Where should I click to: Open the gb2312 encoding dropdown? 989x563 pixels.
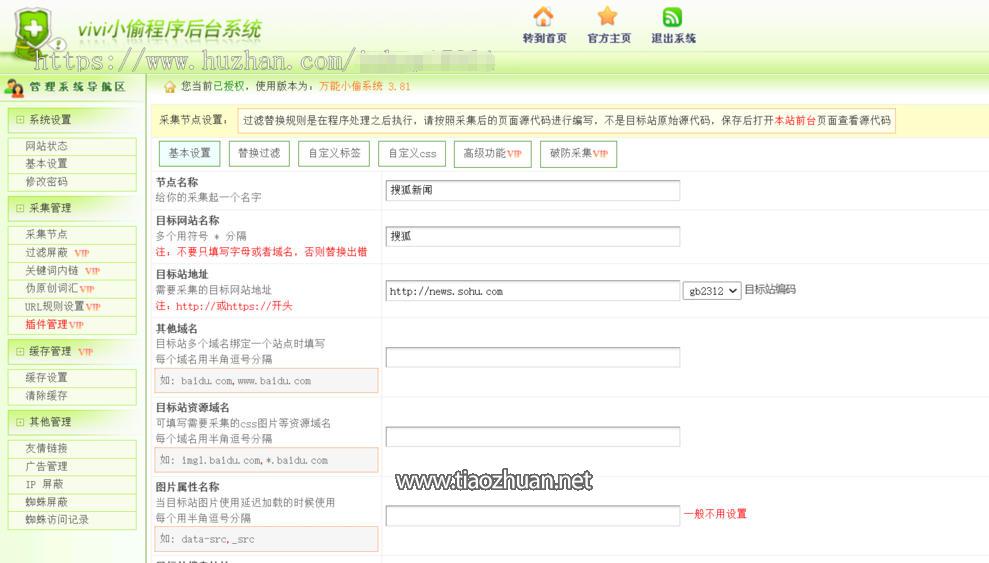[x=712, y=291]
